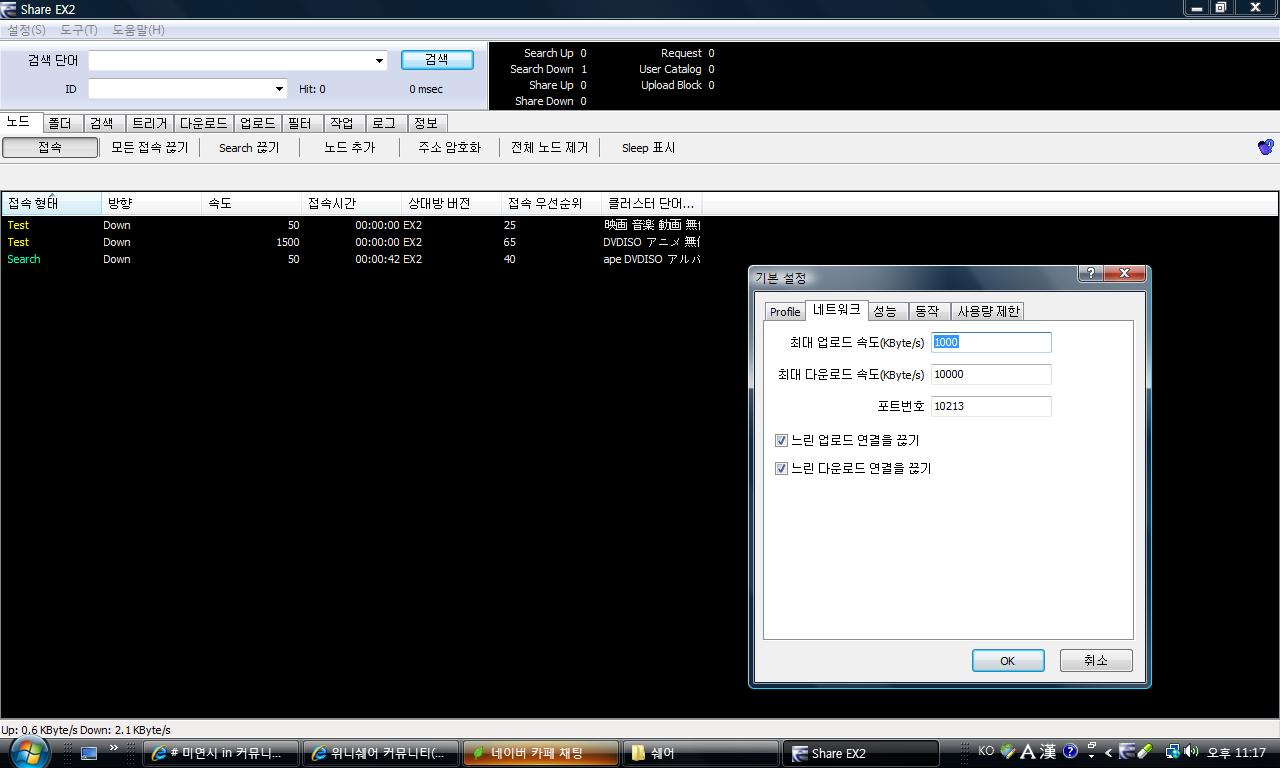Click the help question button in dialog title
This screenshot has height=768, width=1280.
click(x=1091, y=273)
